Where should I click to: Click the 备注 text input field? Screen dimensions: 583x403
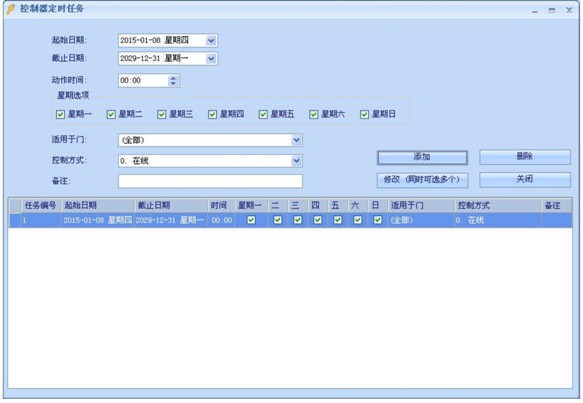tap(210, 181)
